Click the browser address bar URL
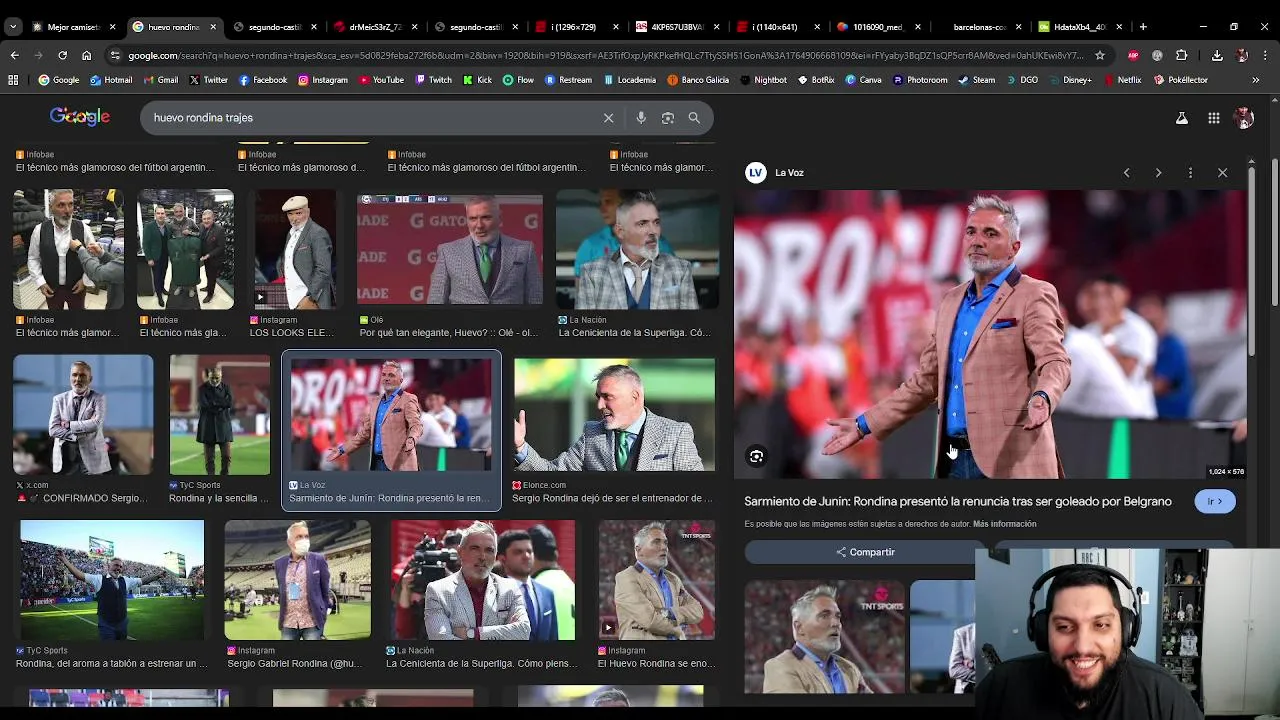 (605, 55)
